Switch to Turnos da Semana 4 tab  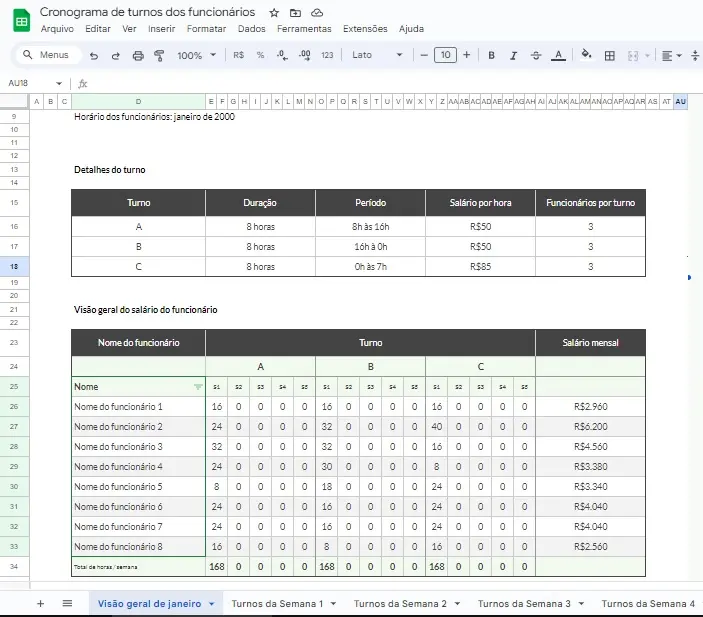[648, 604]
